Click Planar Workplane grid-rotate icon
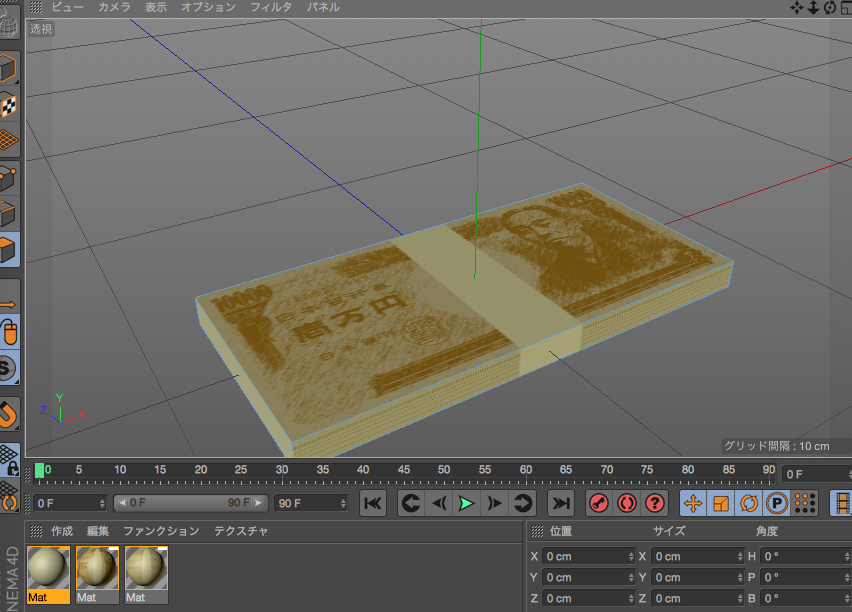The height and width of the screenshot is (612, 852). click(9, 495)
